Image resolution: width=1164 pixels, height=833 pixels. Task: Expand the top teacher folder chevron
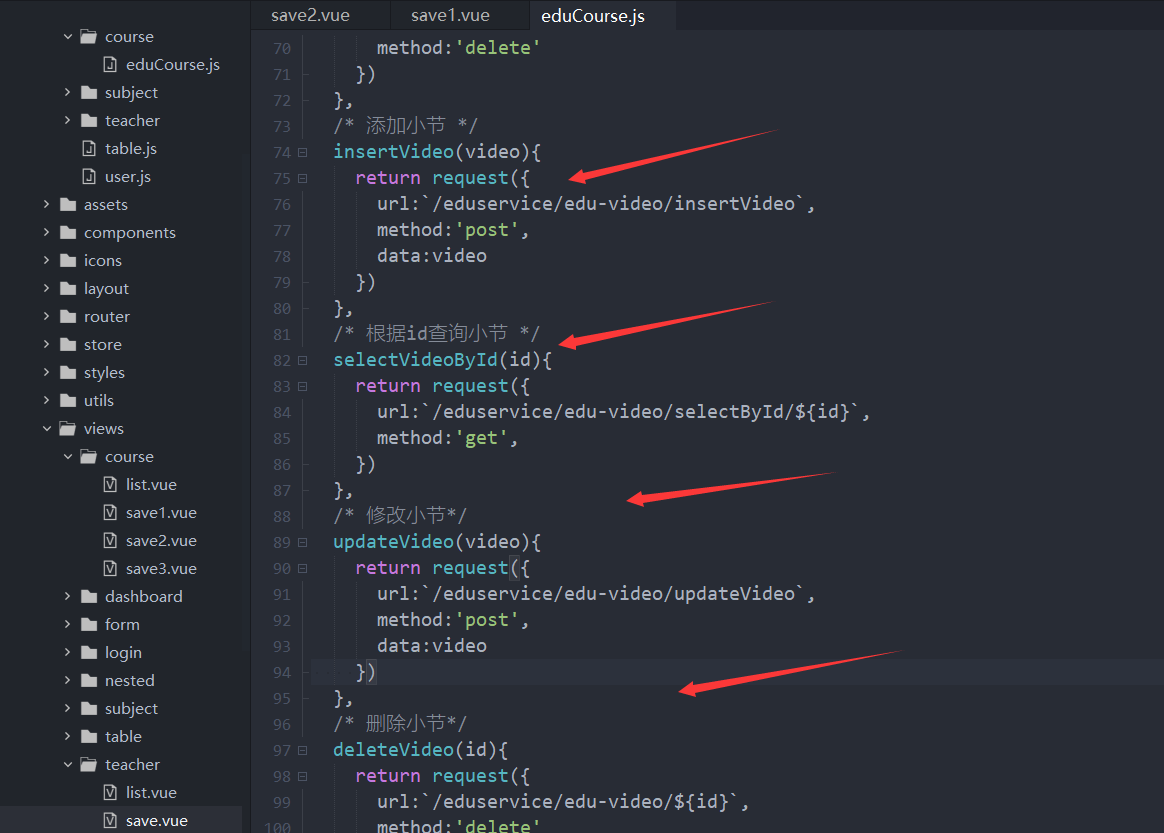point(68,120)
